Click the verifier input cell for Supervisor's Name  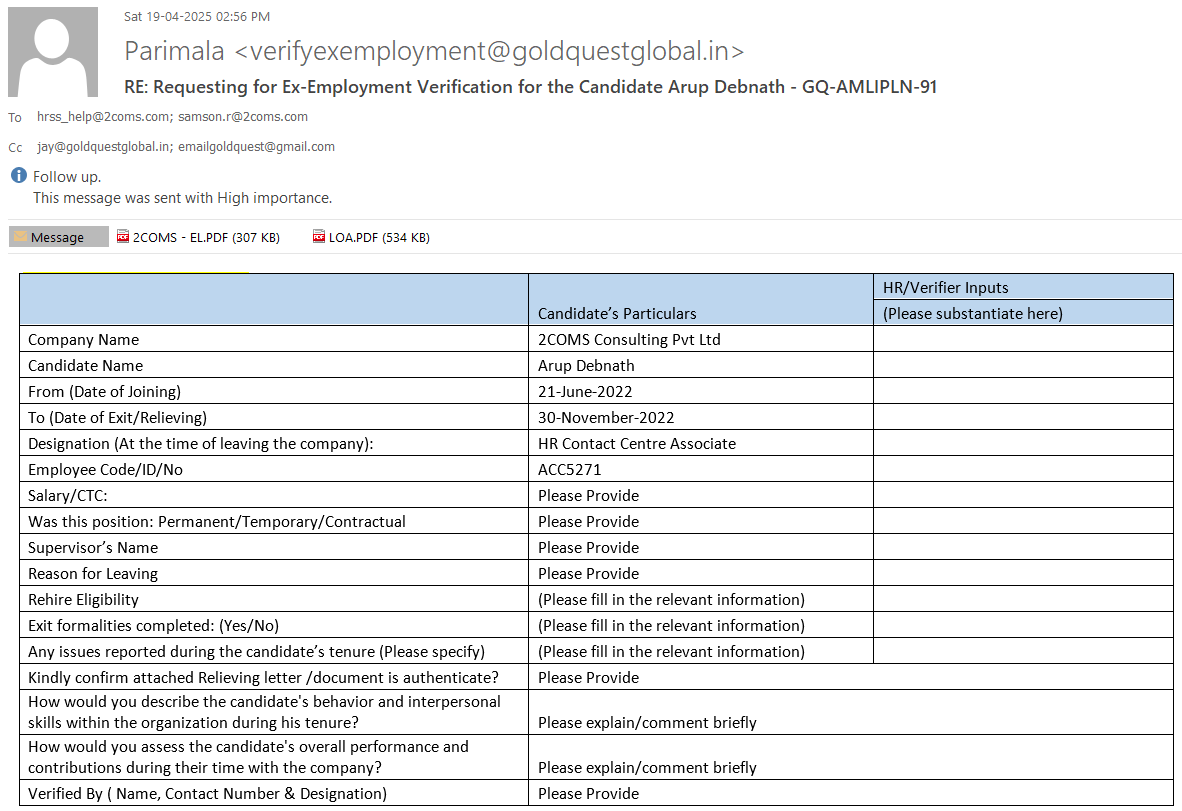[x=1022, y=547]
